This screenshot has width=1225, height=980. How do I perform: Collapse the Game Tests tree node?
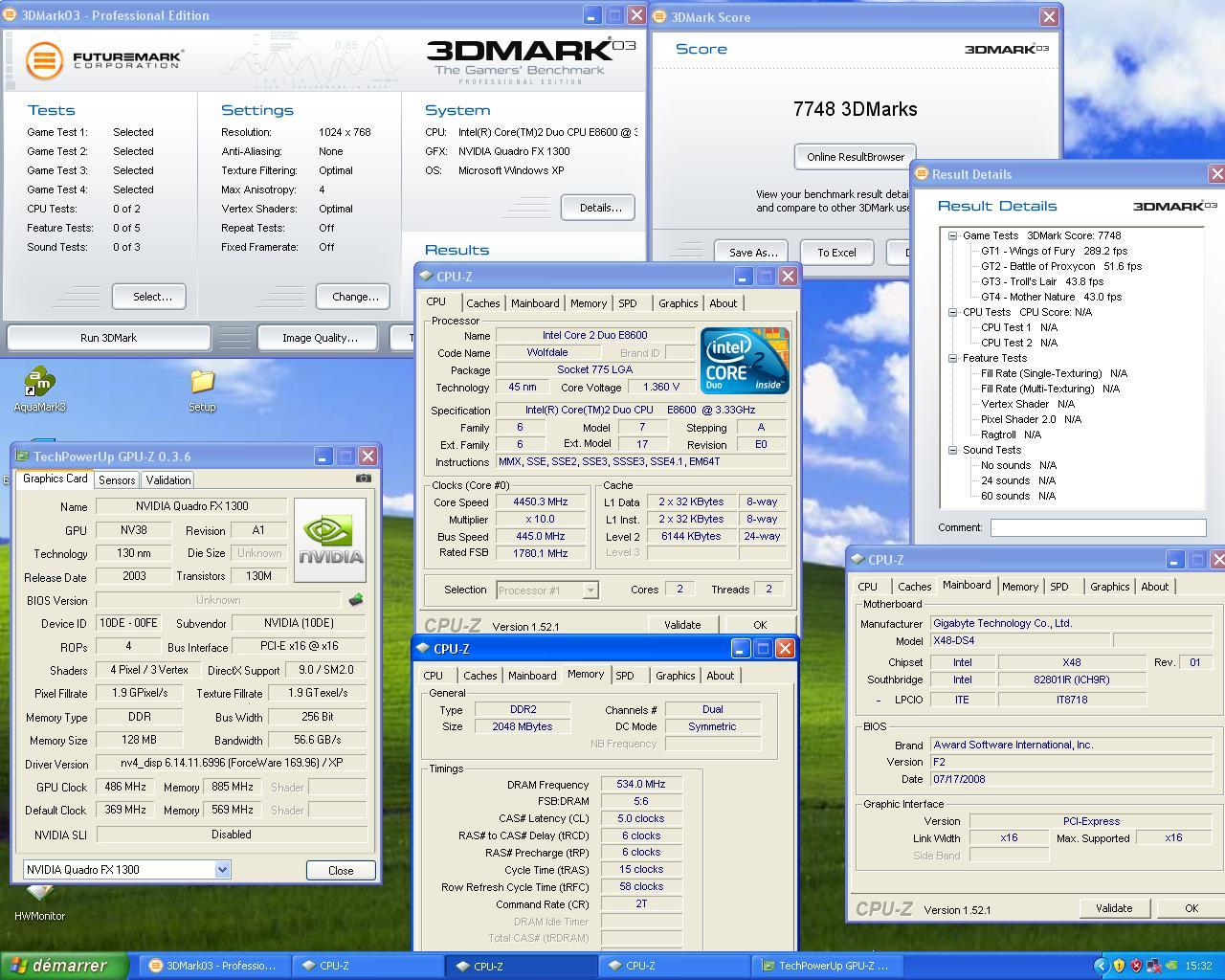953,235
